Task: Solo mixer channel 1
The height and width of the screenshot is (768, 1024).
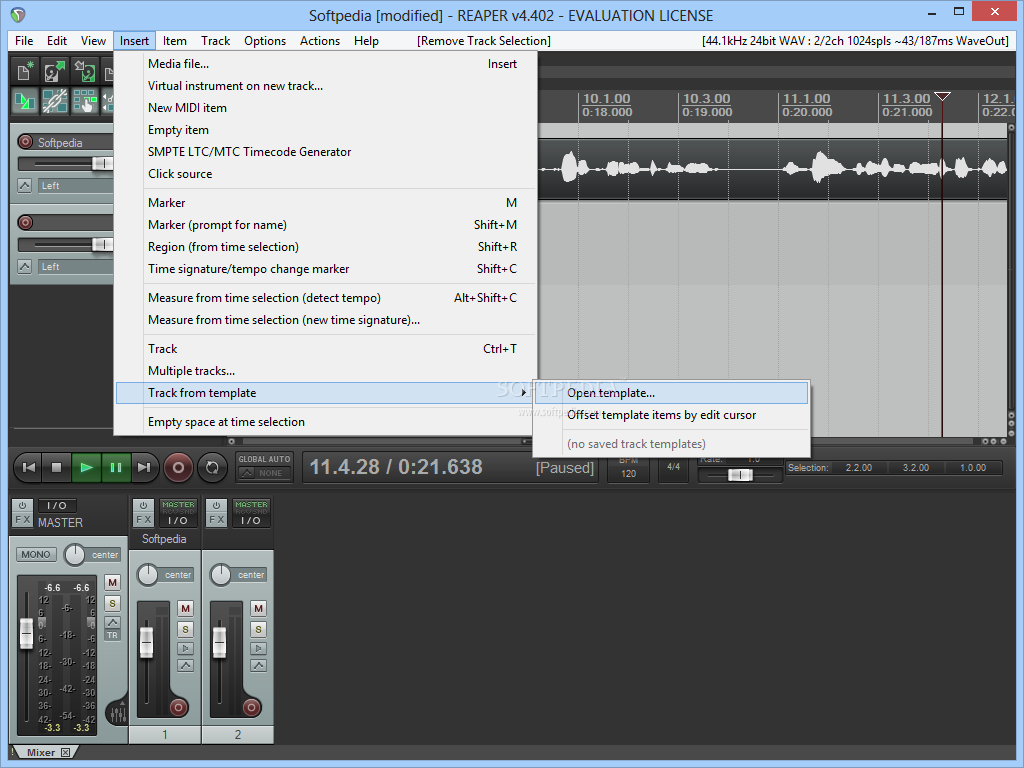Action: (x=185, y=630)
